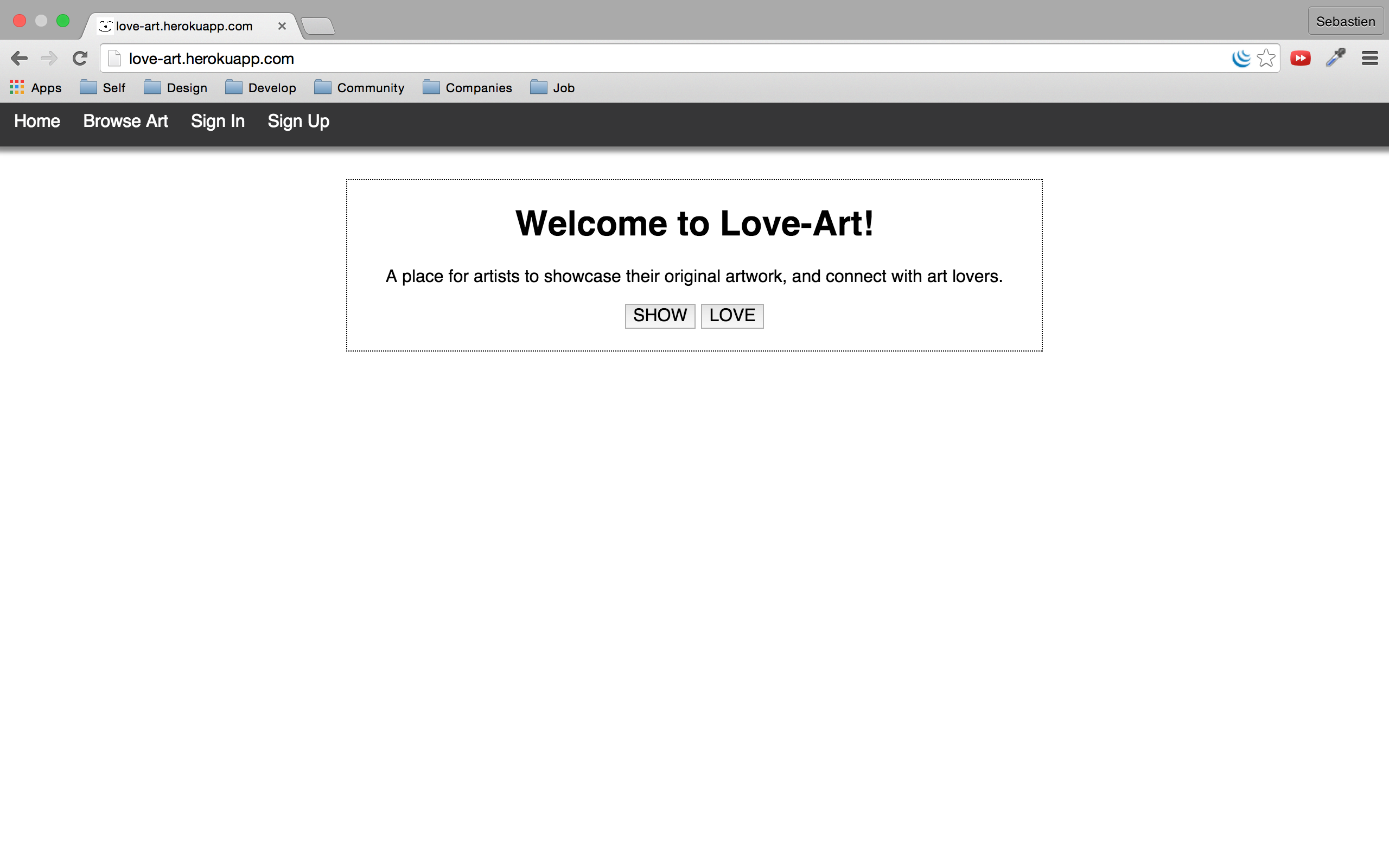Open the Companies bookmarks folder
Image resolution: width=1389 pixels, height=868 pixels.
click(x=467, y=88)
